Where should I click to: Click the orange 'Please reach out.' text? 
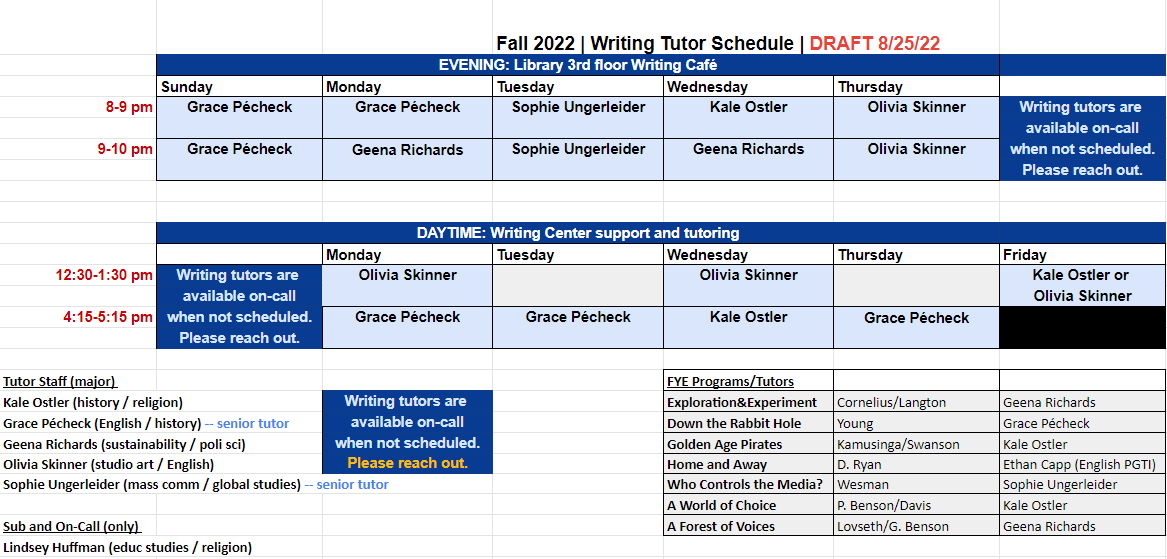(407, 463)
